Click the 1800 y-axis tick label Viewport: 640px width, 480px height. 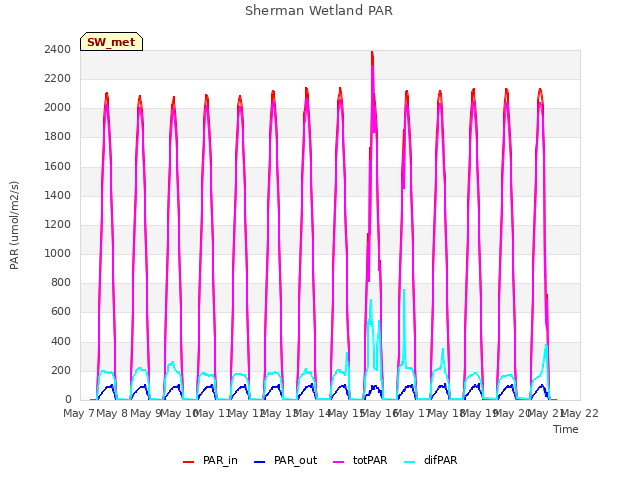[x=58, y=137]
